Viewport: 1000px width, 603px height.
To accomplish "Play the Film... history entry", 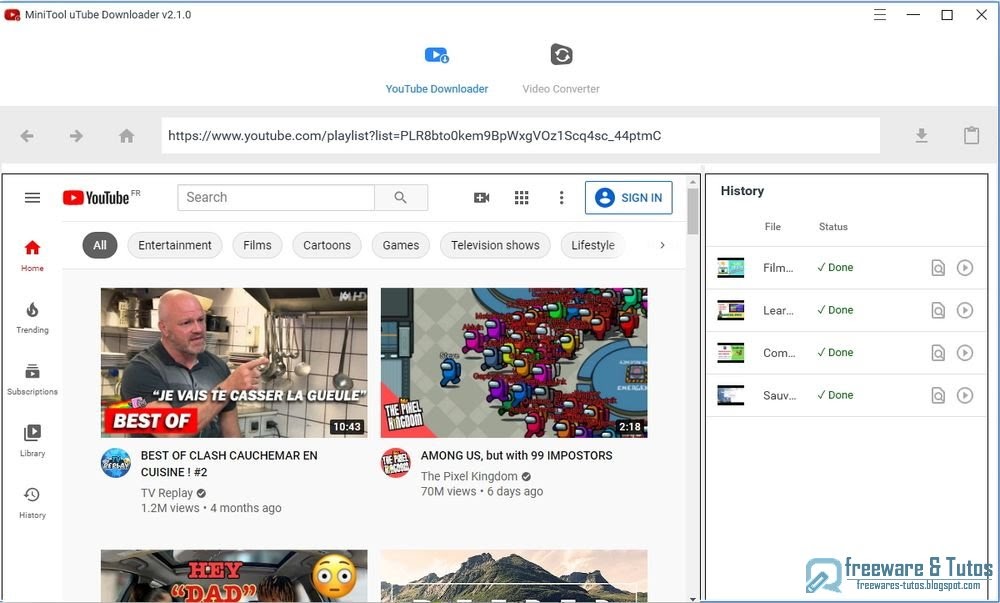I will [965, 268].
